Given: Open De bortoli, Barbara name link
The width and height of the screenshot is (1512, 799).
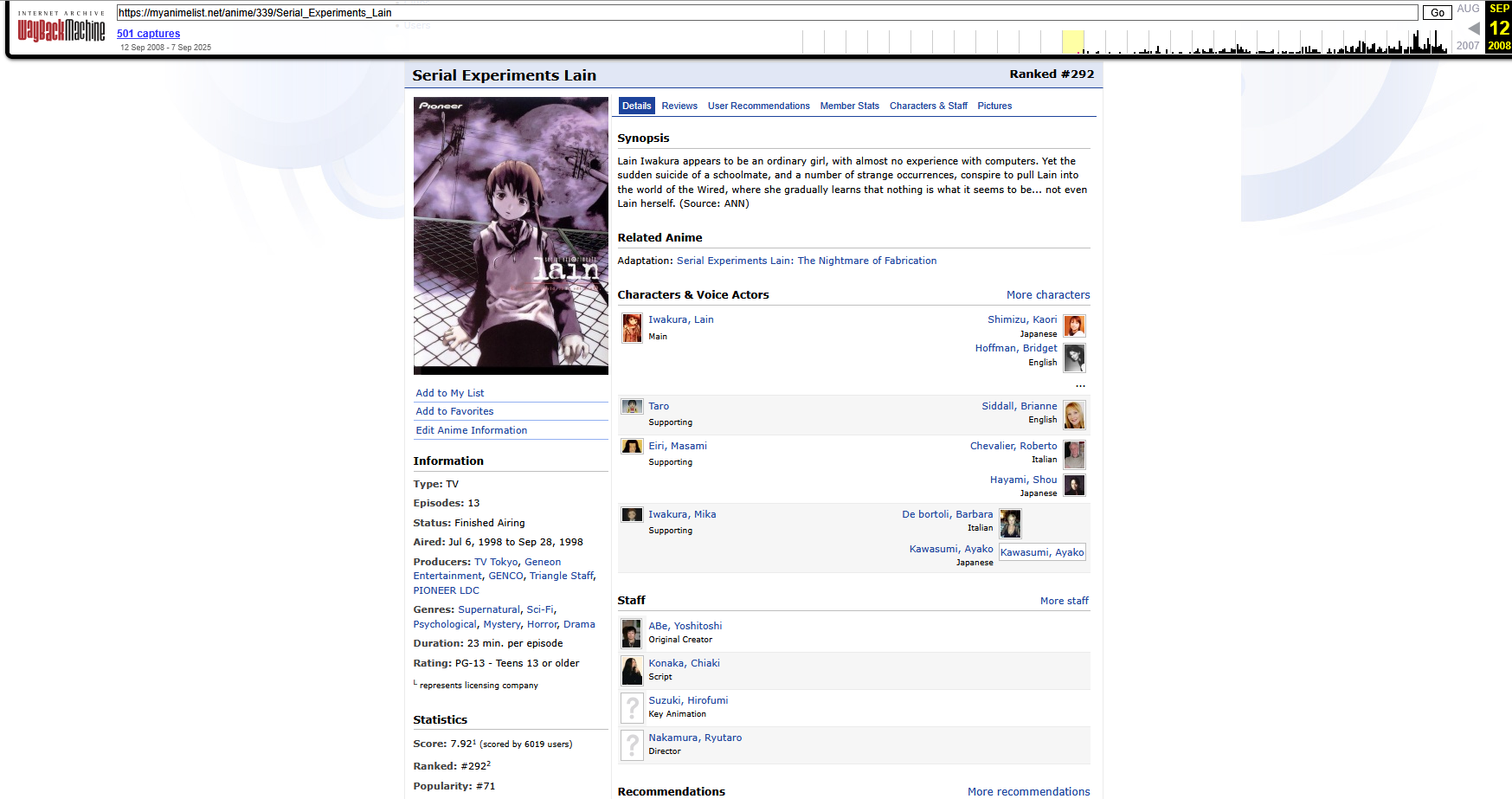Looking at the screenshot, I should (948, 514).
